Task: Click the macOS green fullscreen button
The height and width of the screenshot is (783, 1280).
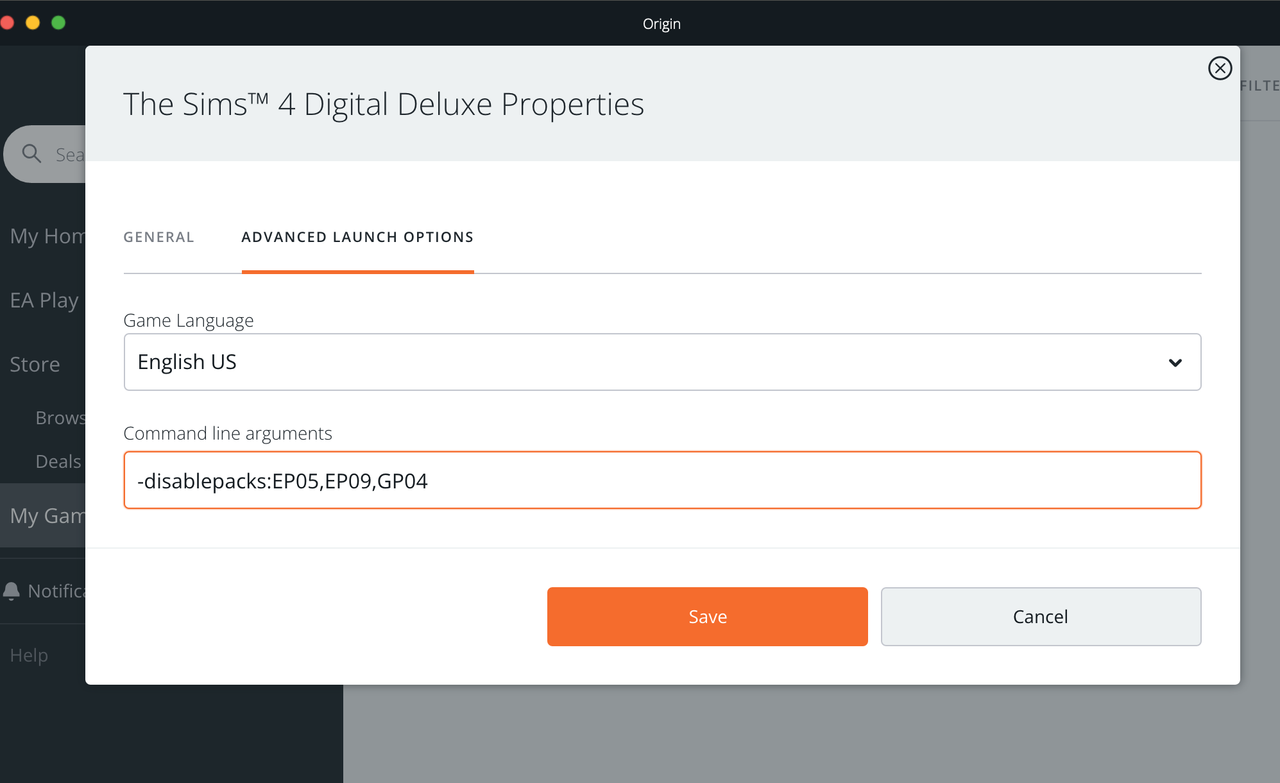Action: pos(58,22)
